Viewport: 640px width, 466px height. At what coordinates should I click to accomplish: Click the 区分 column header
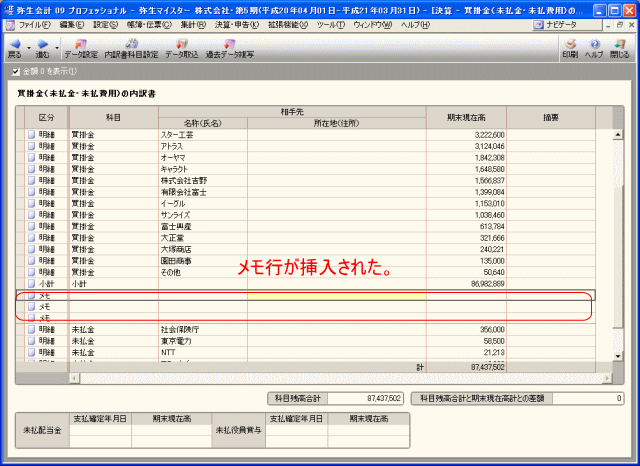[47, 118]
